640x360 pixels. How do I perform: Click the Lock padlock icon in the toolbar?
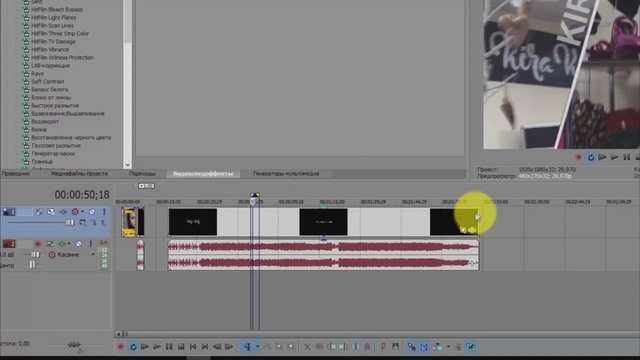pyautogui.click(x=367, y=347)
